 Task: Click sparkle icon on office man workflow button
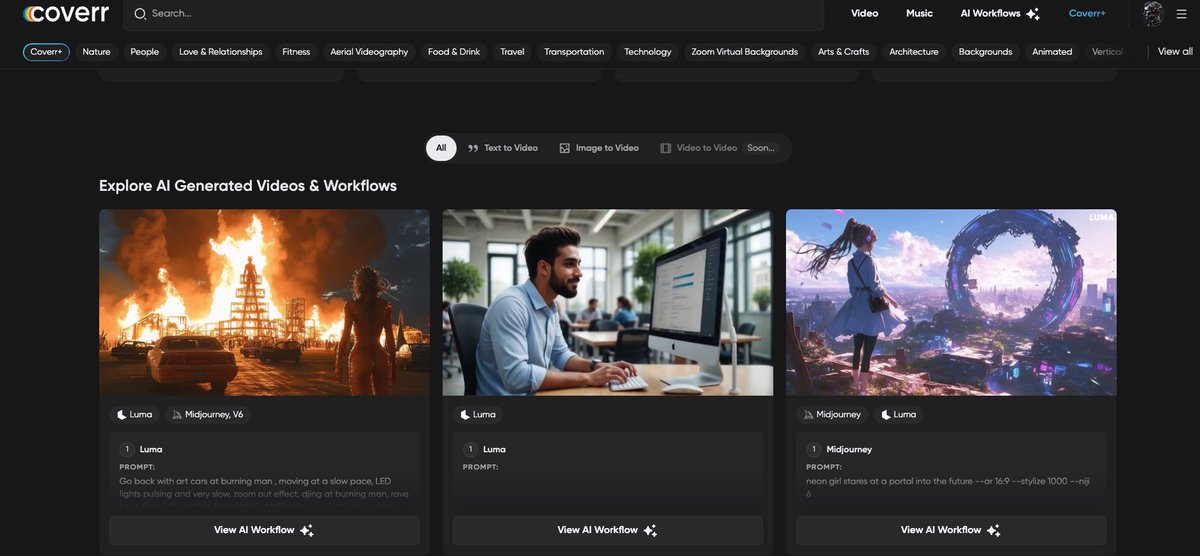pos(650,530)
